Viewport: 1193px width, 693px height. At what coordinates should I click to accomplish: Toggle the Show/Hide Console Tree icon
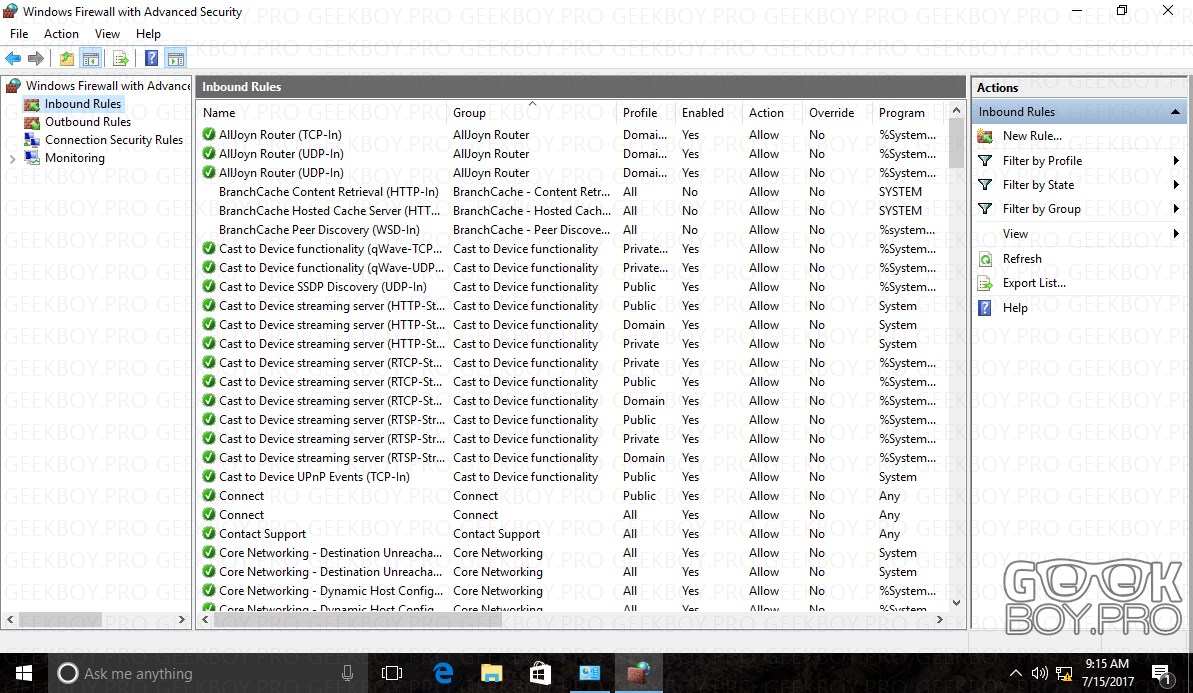[x=91, y=59]
